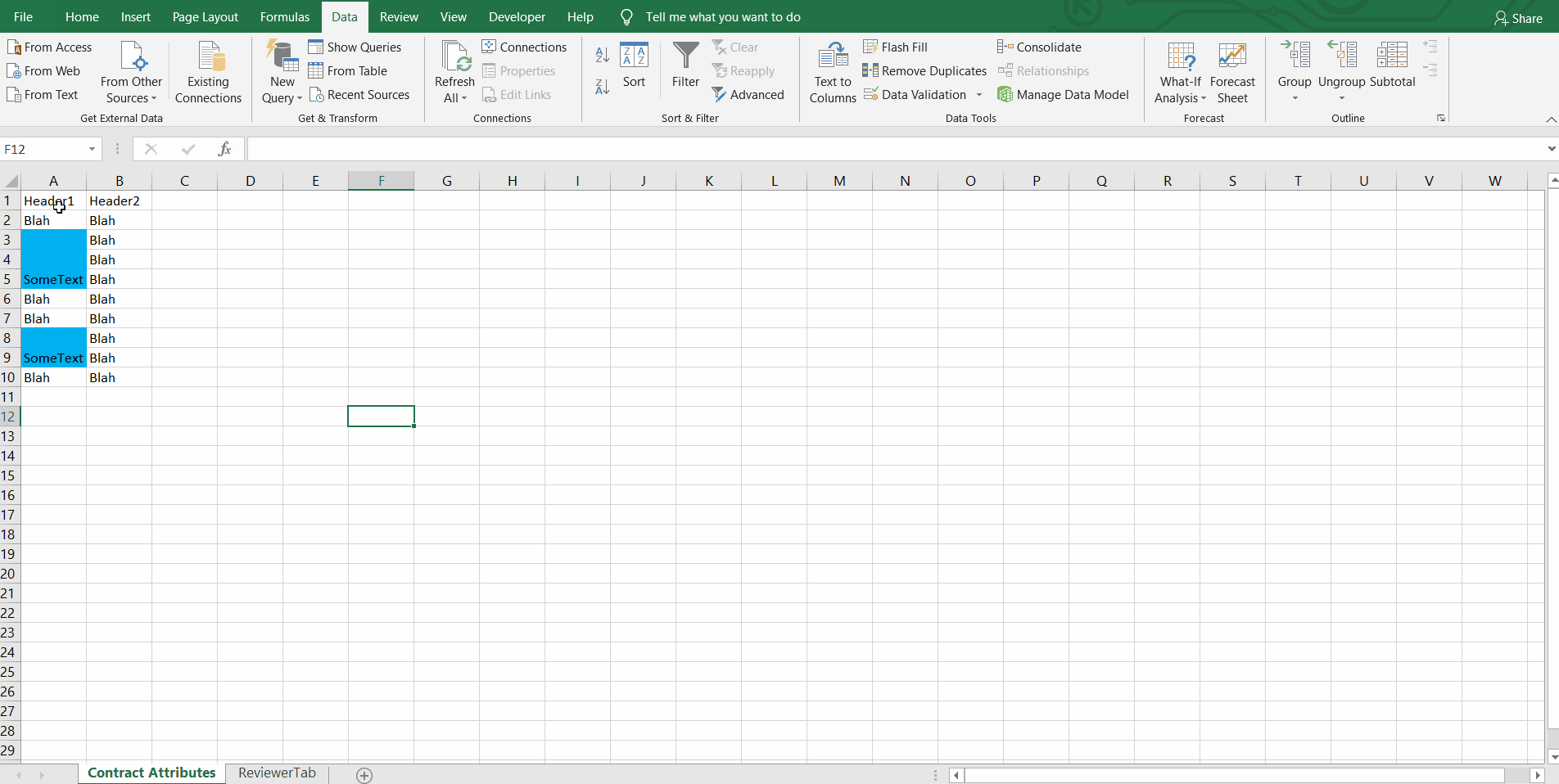This screenshot has height=784, width=1559.
Task: Clear the applied filter
Action: (x=734, y=47)
